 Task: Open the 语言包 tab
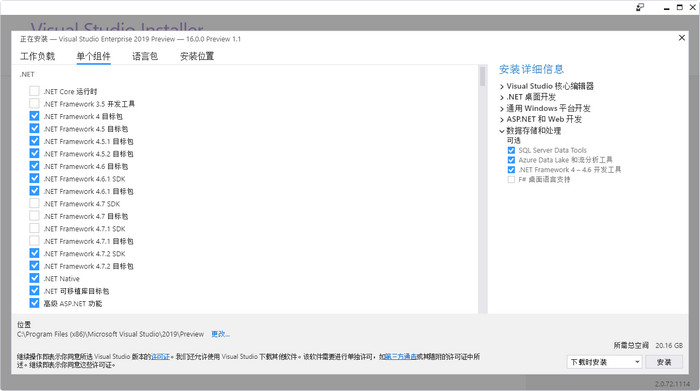(145, 56)
